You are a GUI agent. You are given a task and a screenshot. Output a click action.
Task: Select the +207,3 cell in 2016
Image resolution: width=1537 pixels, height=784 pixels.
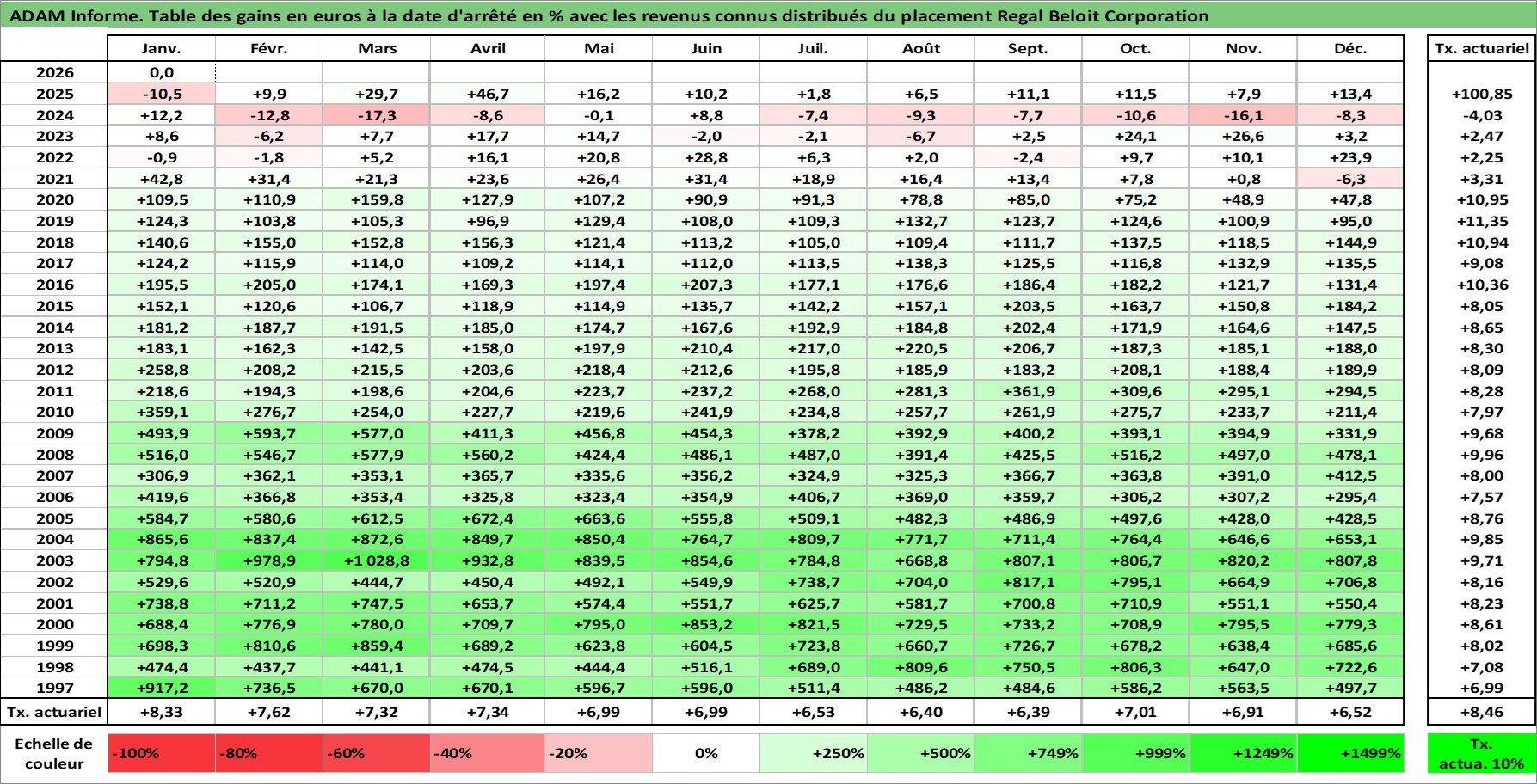[x=706, y=285]
